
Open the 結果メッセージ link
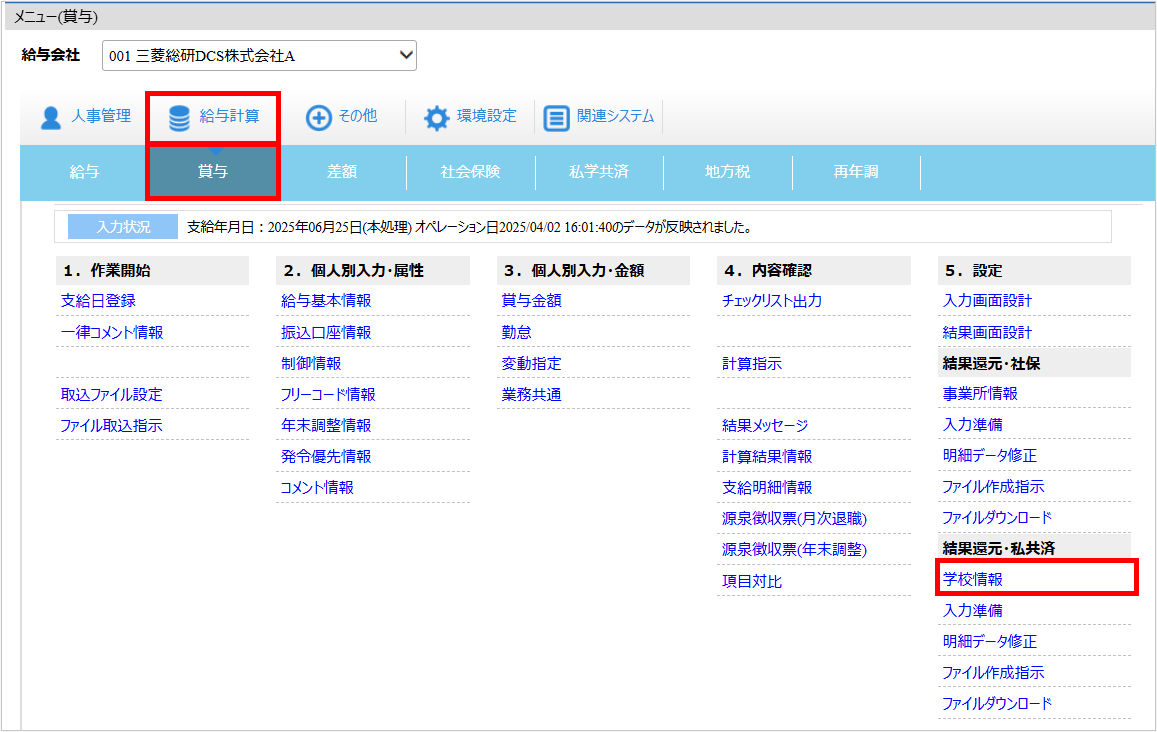pos(765,426)
